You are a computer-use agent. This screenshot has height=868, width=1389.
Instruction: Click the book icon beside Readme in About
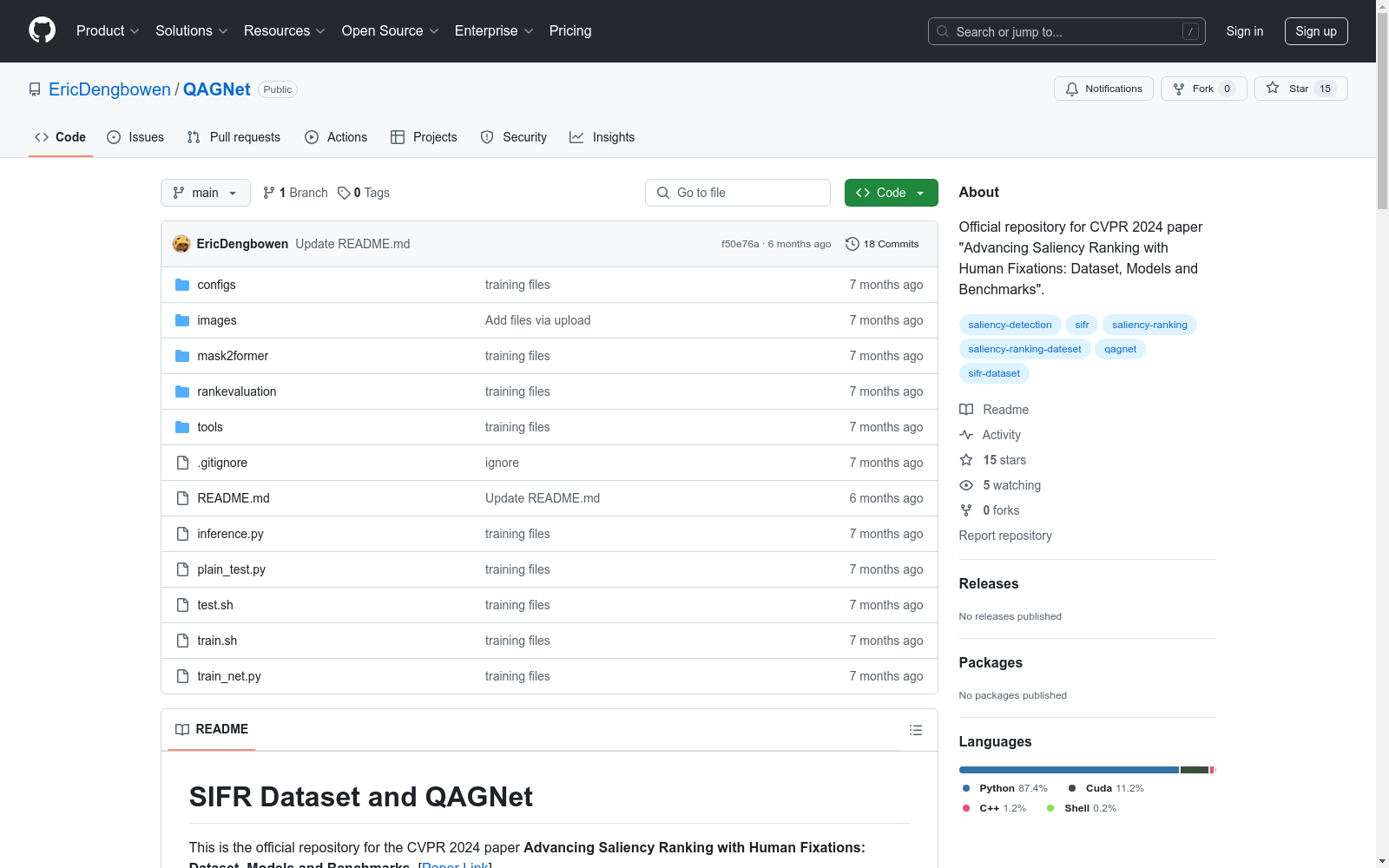[966, 410]
